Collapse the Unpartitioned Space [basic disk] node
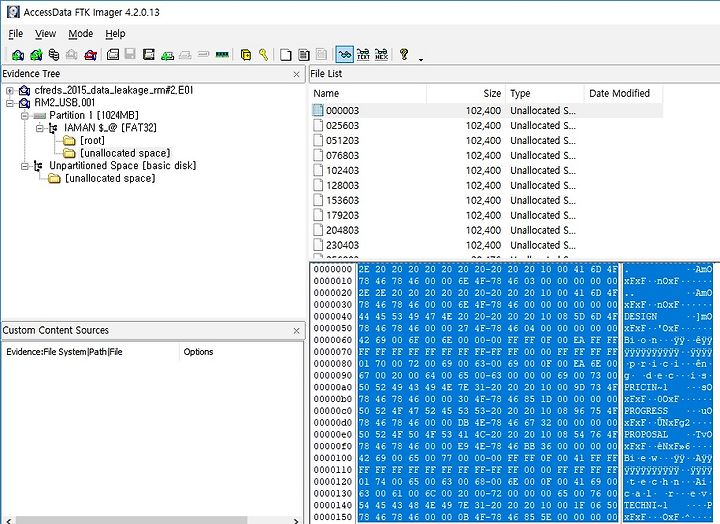The image size is (720, 524). (25, 165)
